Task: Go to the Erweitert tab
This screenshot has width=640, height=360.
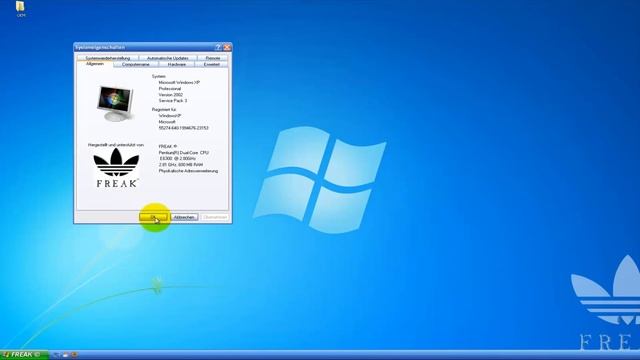Action: click(211, 64)
